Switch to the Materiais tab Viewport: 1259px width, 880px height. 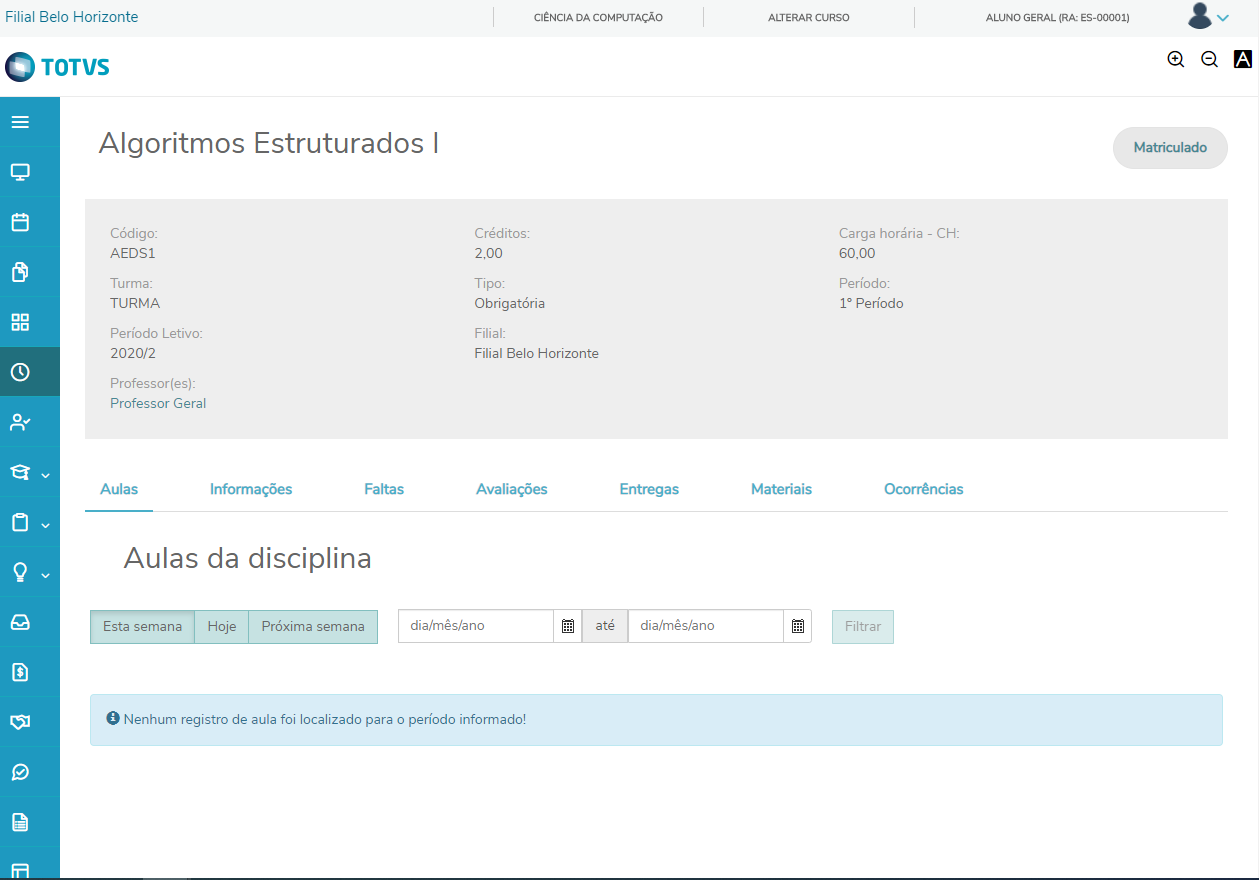781,489
